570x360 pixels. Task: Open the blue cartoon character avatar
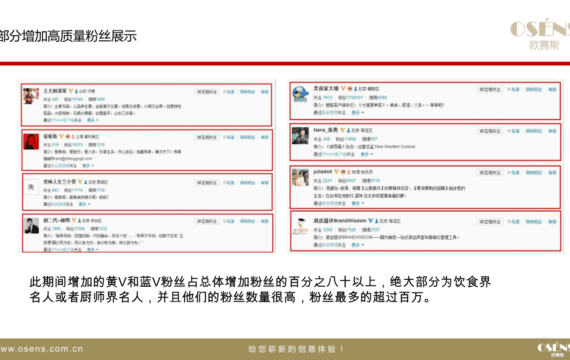(x=300, y=94)
